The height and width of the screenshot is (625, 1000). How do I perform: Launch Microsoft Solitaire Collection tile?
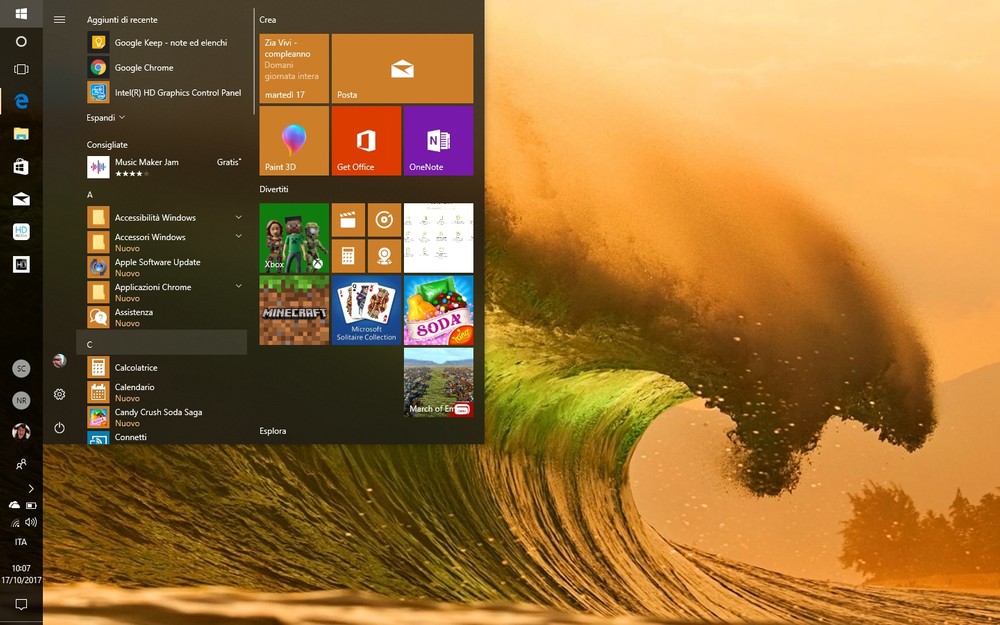tap(366, 310)
